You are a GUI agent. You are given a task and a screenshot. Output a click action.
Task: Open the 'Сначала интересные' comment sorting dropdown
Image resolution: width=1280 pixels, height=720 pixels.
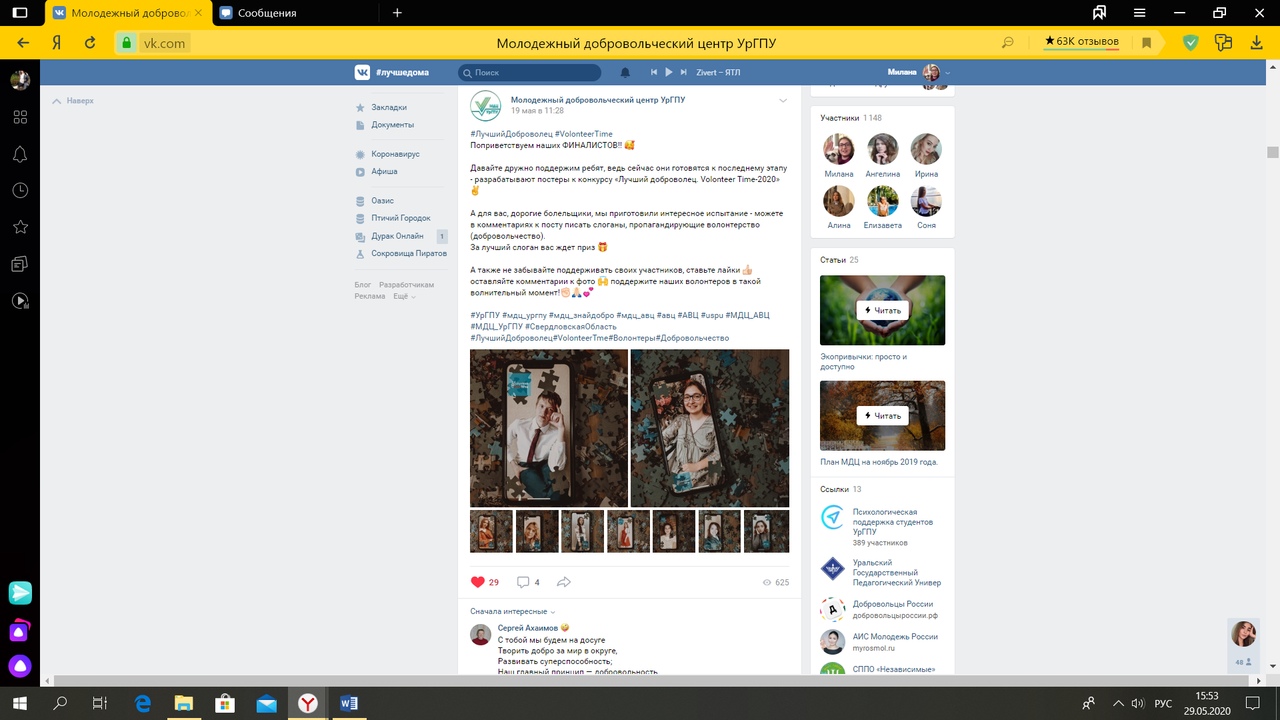tap(512, 611)
